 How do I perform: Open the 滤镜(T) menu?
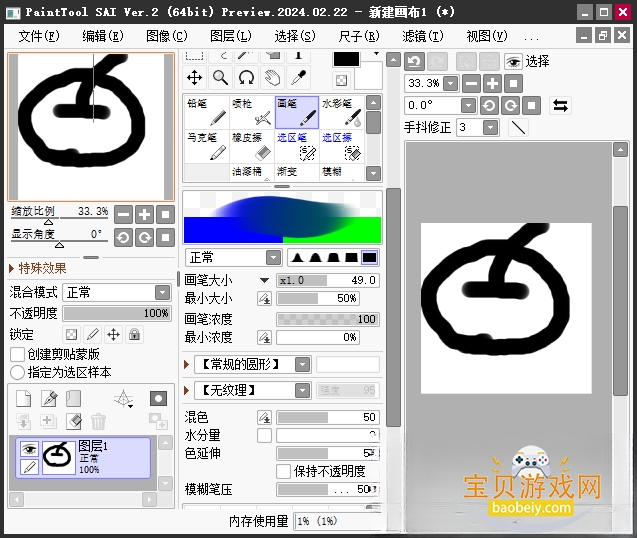tap(422, 36)
